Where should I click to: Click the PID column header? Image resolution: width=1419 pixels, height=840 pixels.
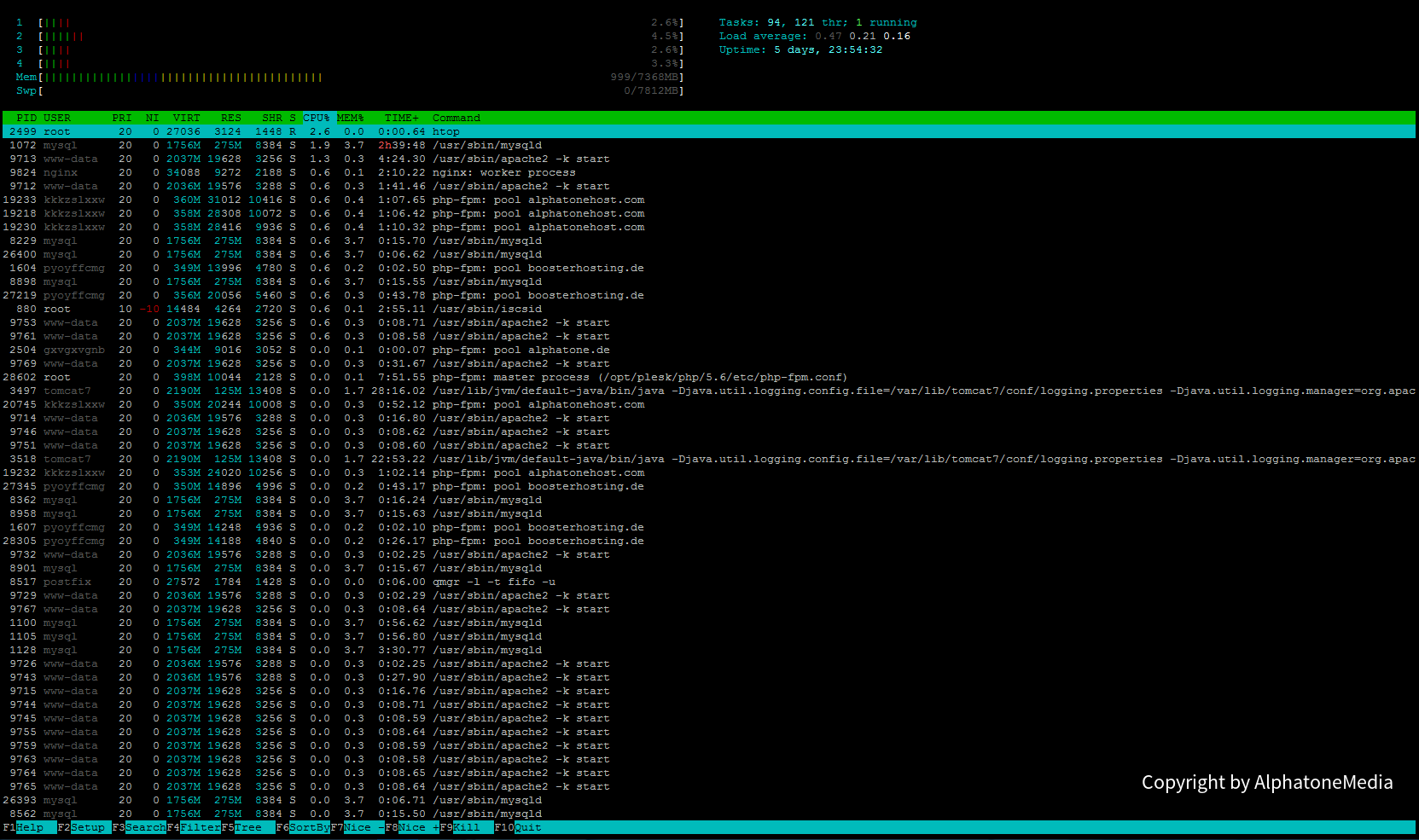26,118
